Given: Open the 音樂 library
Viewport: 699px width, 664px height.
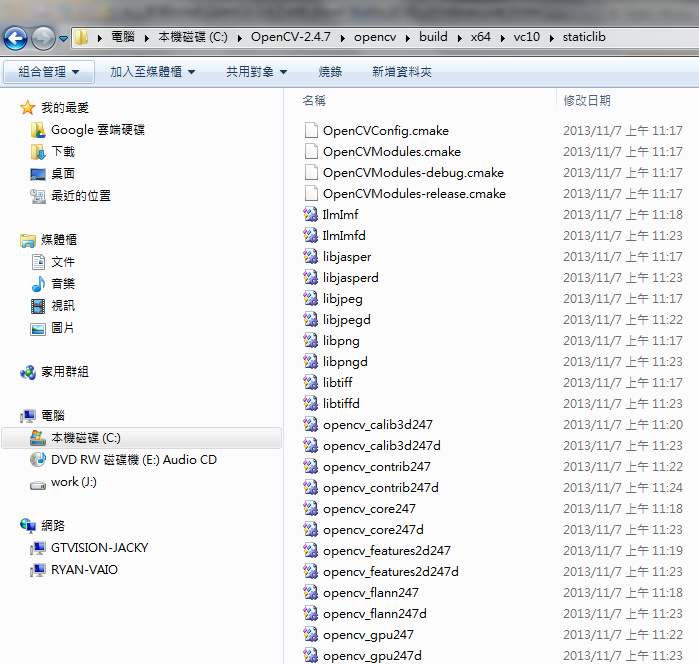Looking at the screenshot, I should point(62,284).
